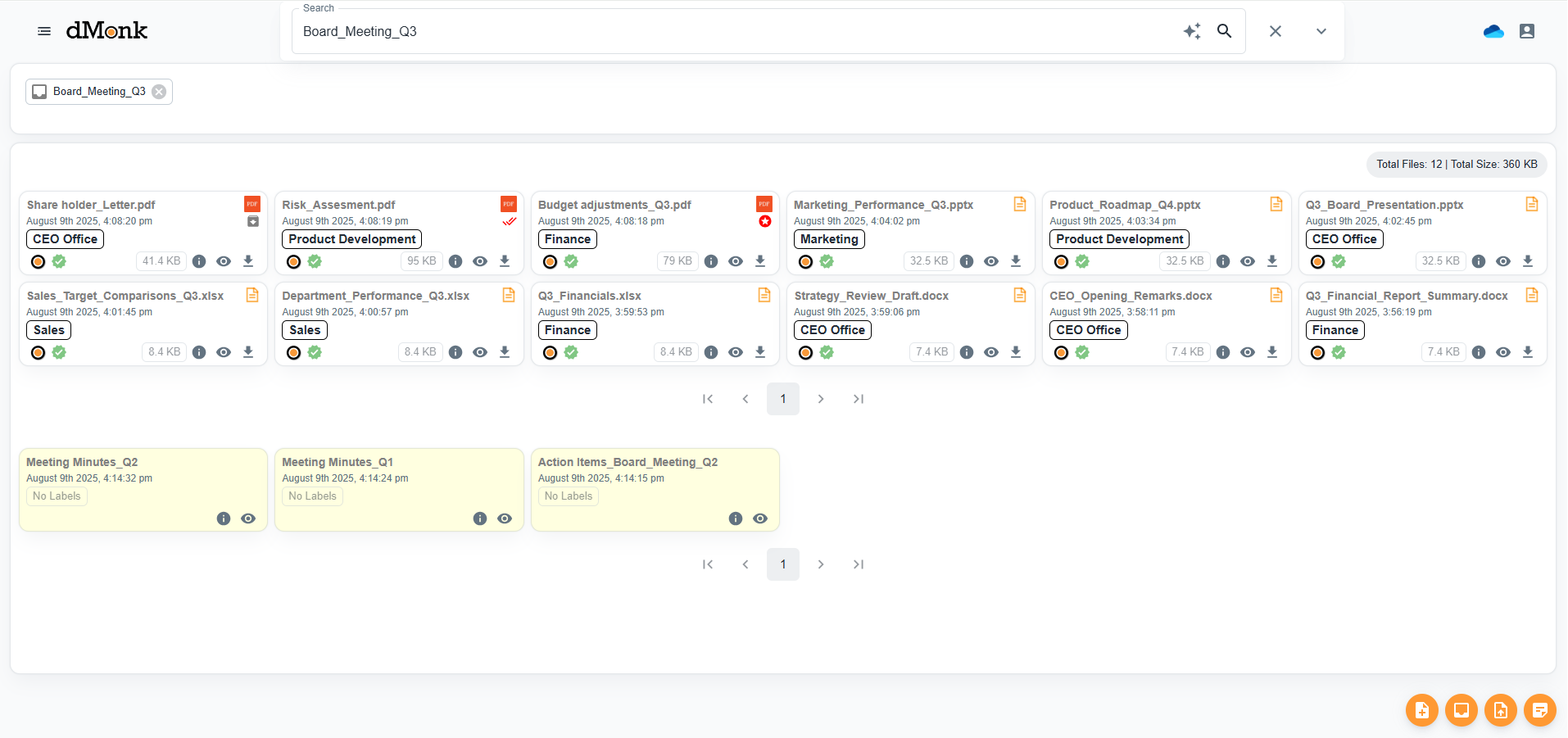Image resolution: width=1568 pixels, height=738 pixels.
Task: Open the notes floating button at bottom right
Action: (x=1539, y=710)
